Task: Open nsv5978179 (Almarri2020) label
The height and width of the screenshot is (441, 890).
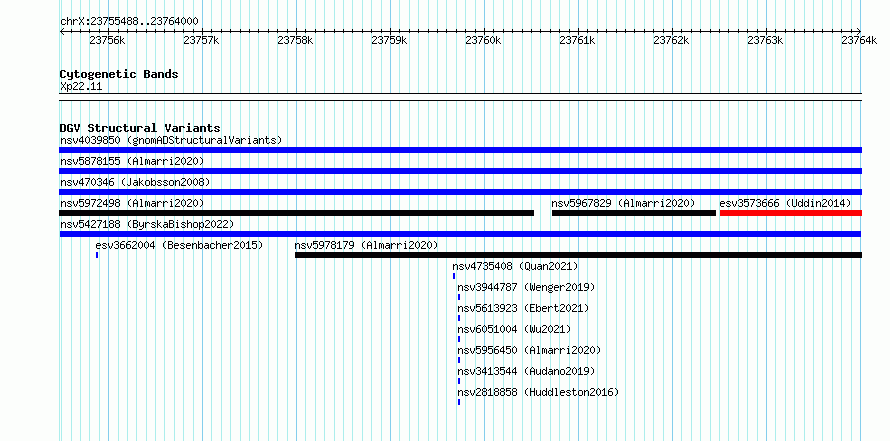Action: [366, 245]
